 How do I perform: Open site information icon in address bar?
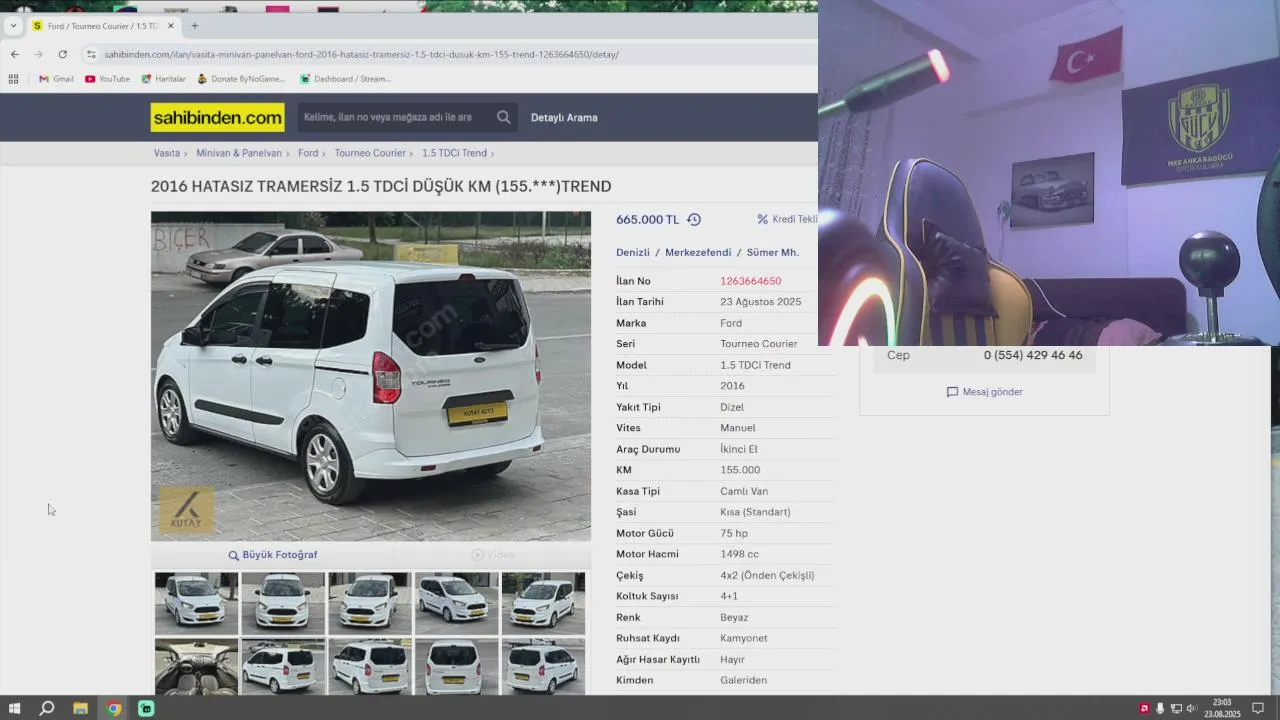click(x=91, y=54)
